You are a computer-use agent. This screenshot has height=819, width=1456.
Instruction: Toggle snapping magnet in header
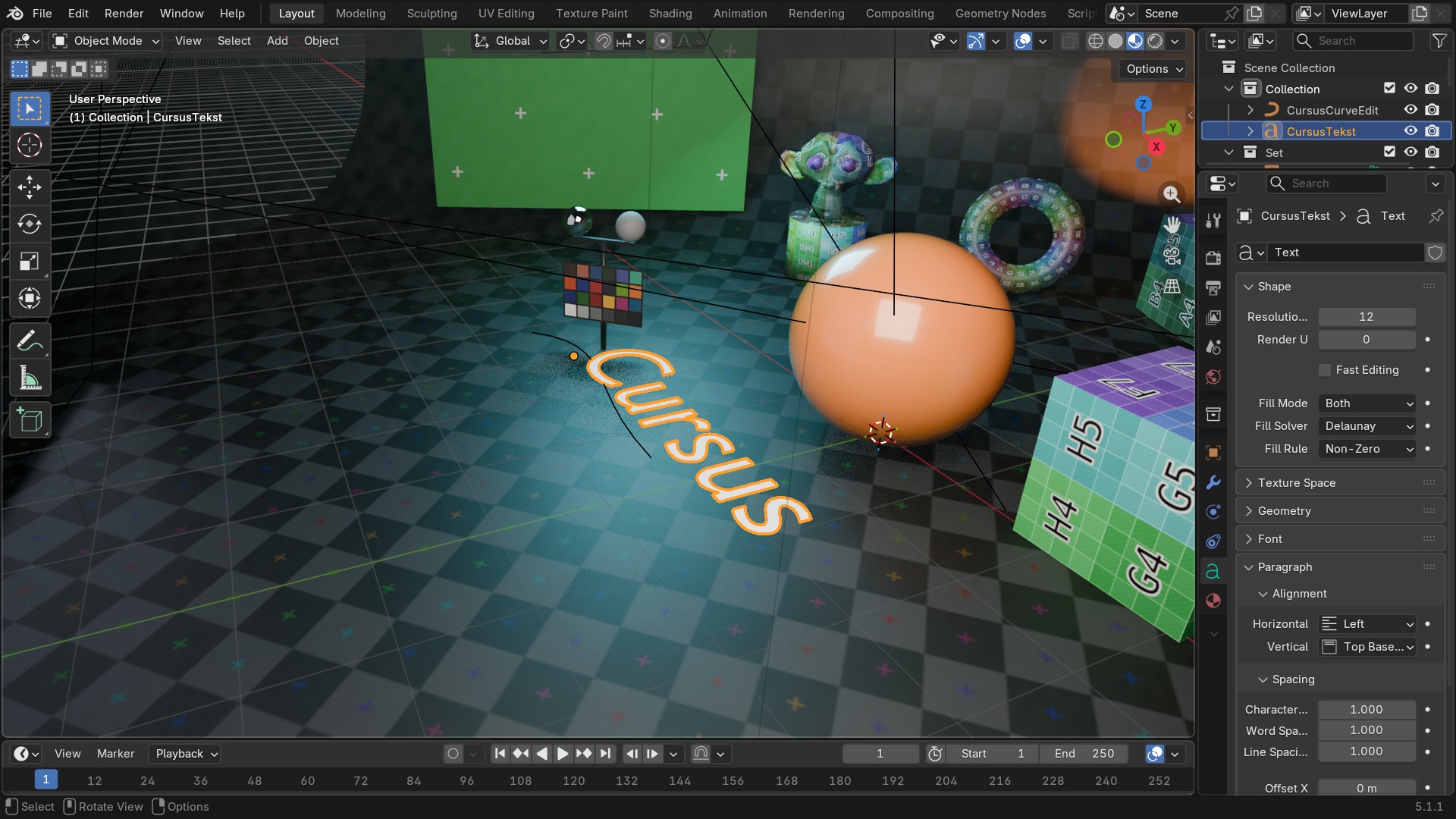(x=603, y=41)
